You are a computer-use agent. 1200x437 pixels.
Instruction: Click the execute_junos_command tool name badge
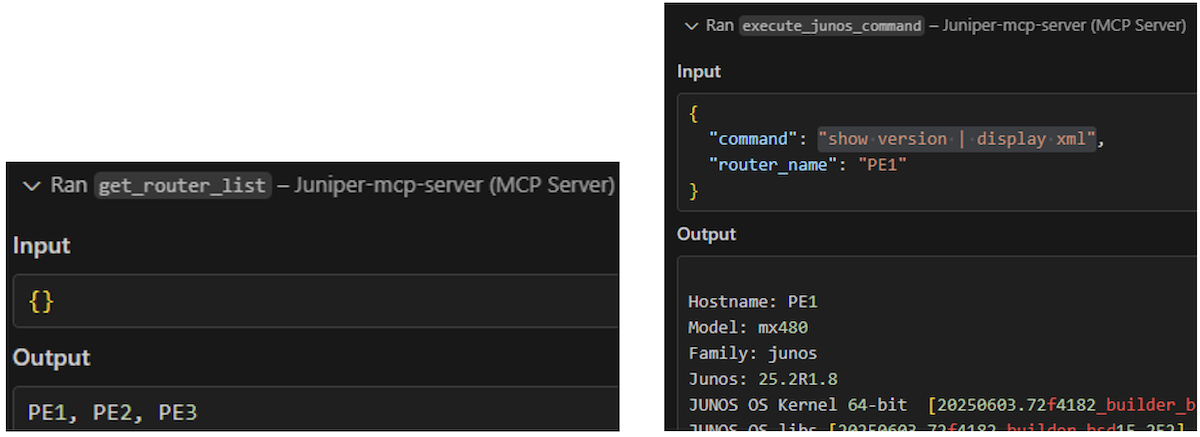831,26
